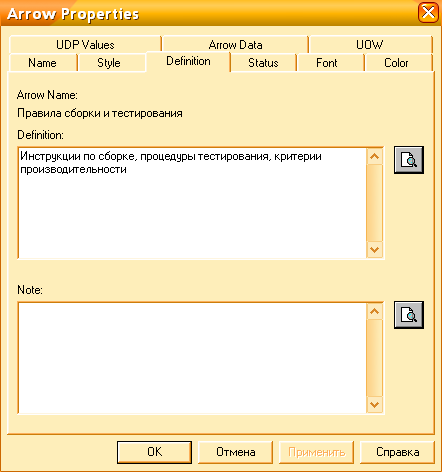Close the Arrow Properties dialog
This screenshot has width=442, height=472.
coord(428,13)
